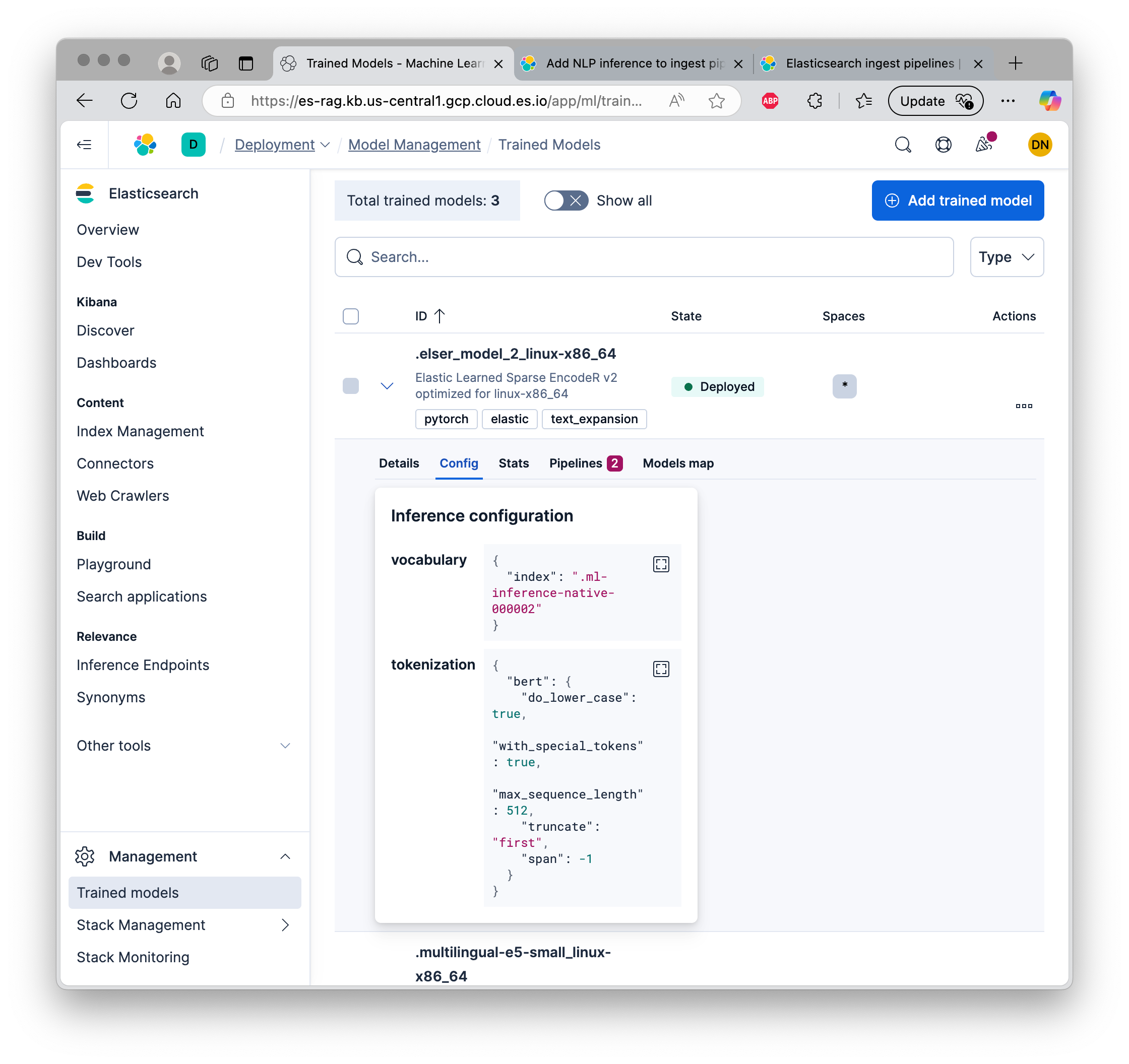Switch to the Details tab
Viewport: 1129px width, 1064px height.
(x=399, y=463)
